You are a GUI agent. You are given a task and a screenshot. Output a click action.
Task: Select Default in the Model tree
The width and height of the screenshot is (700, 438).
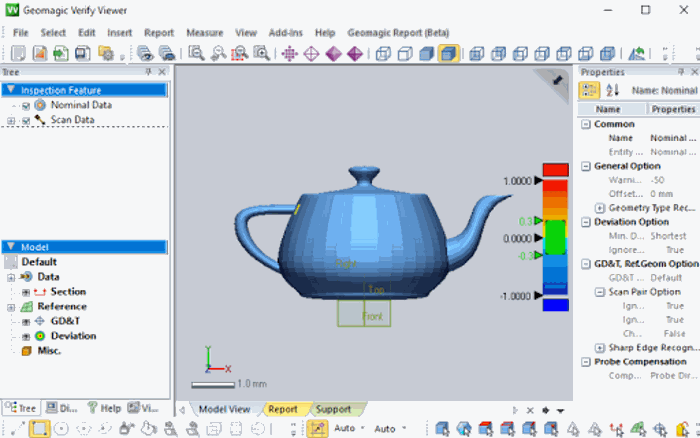point(39,262)
